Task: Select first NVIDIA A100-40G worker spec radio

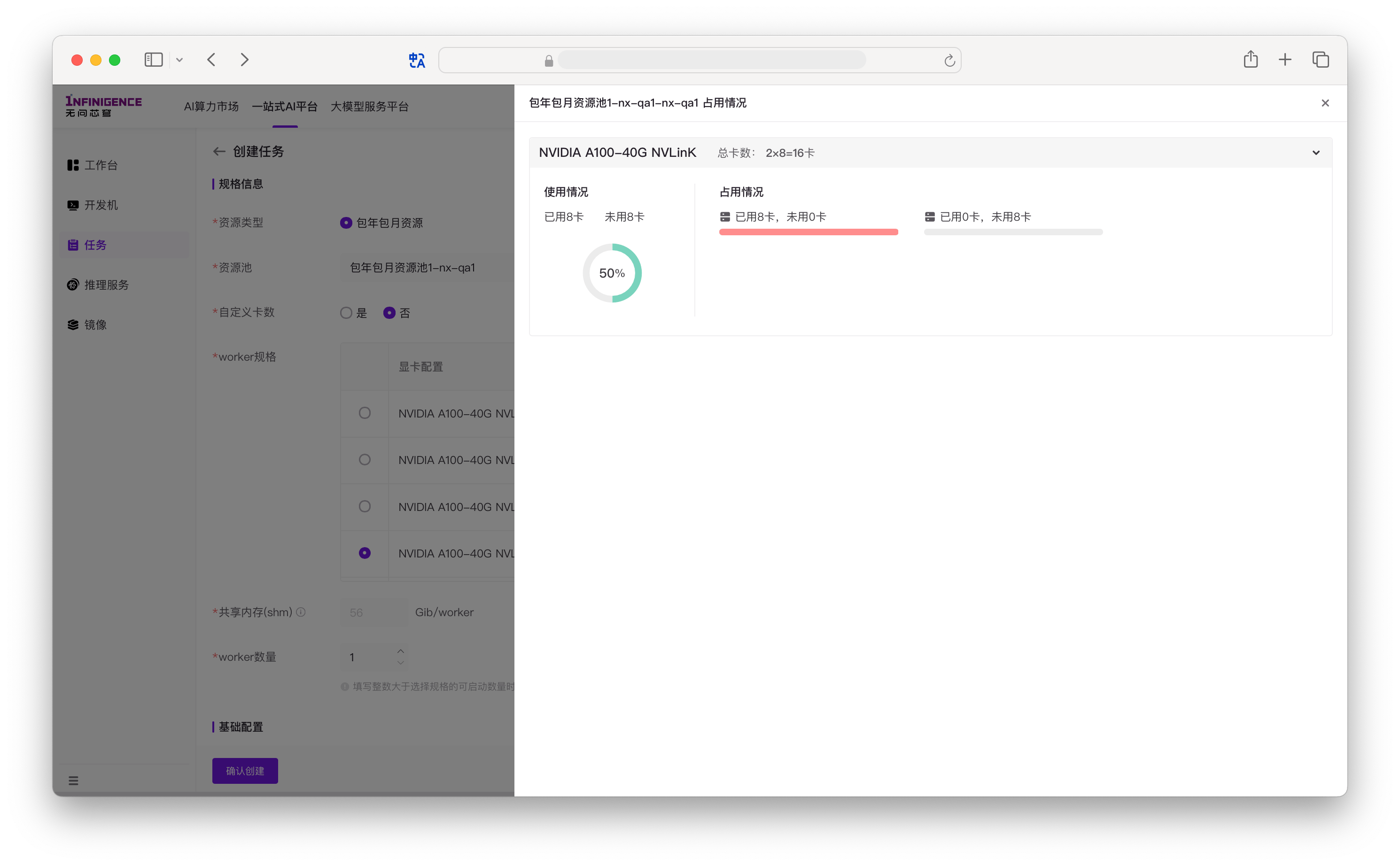Action: pos(364,413)
